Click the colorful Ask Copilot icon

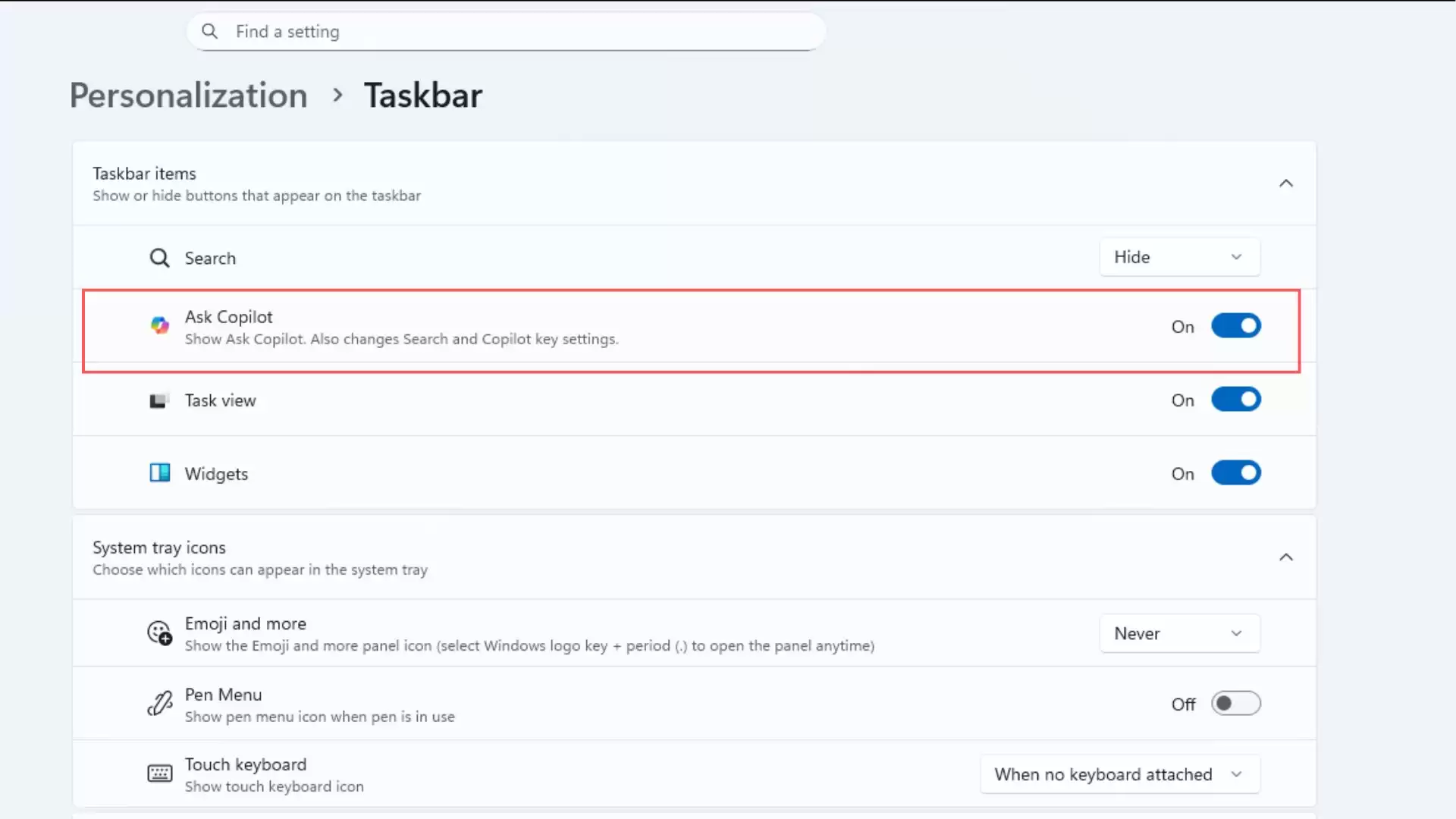click(x=159, y=326)
